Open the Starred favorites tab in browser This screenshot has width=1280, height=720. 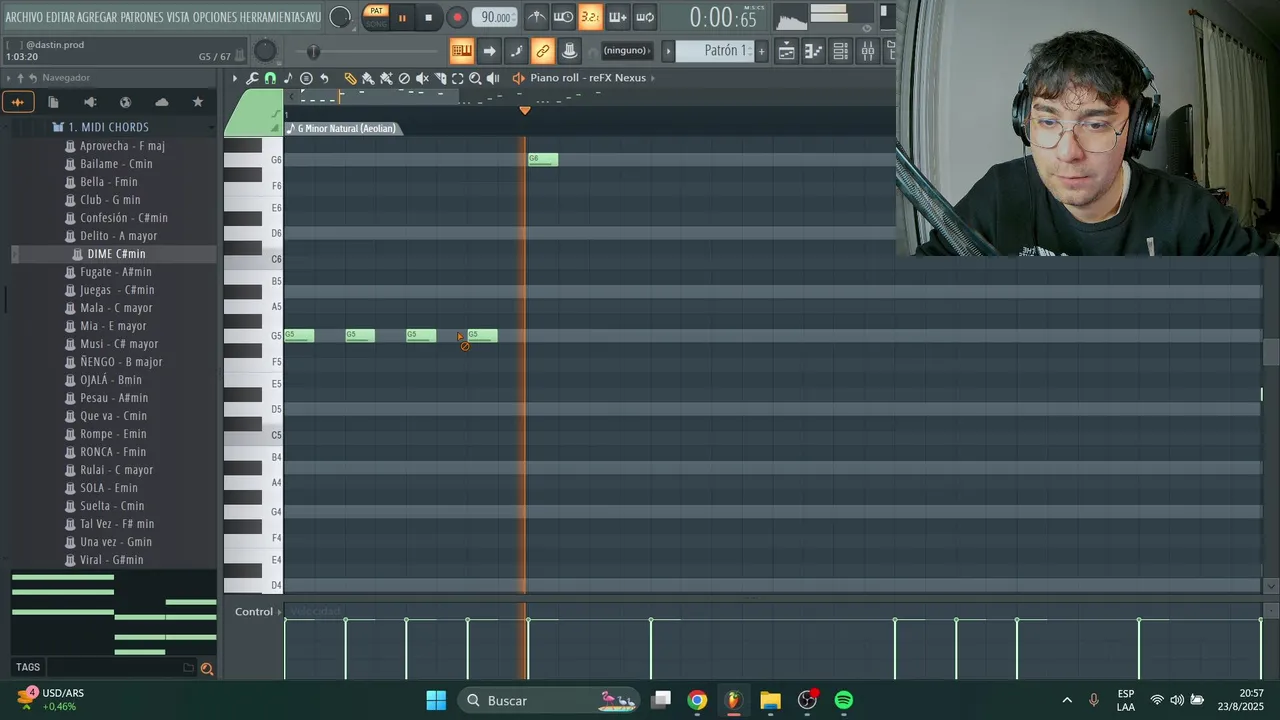(197, 102)
